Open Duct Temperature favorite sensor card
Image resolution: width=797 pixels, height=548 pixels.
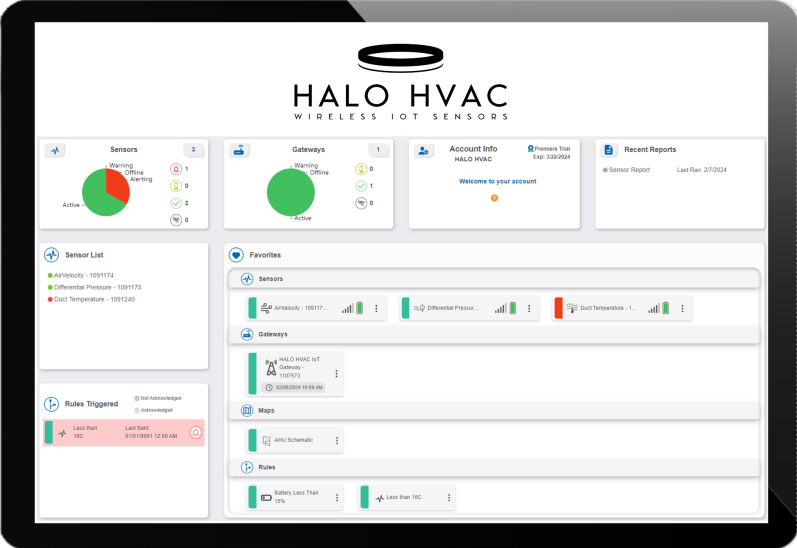click(623, 308)
